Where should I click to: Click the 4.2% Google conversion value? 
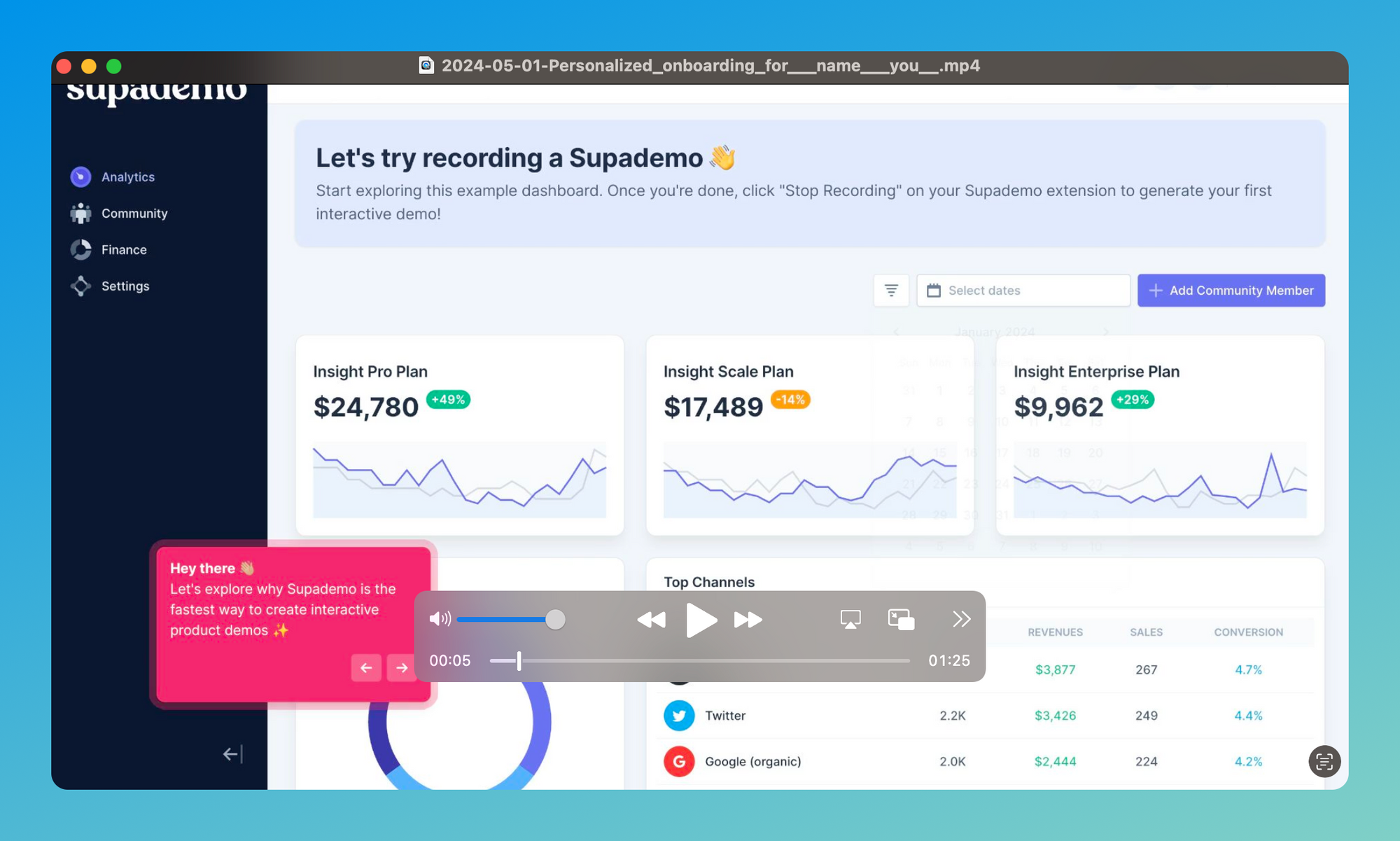[x=1248, y=761]
